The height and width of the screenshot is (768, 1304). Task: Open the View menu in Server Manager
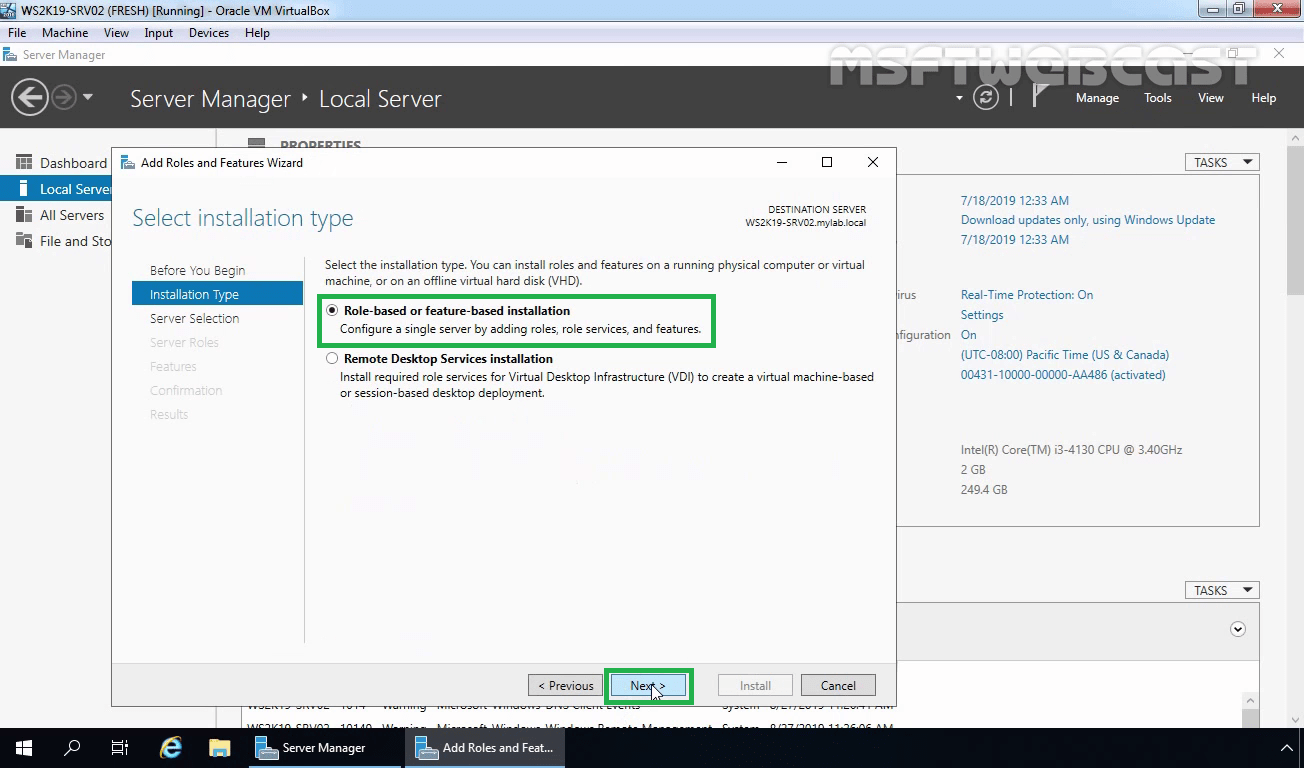1211,98
